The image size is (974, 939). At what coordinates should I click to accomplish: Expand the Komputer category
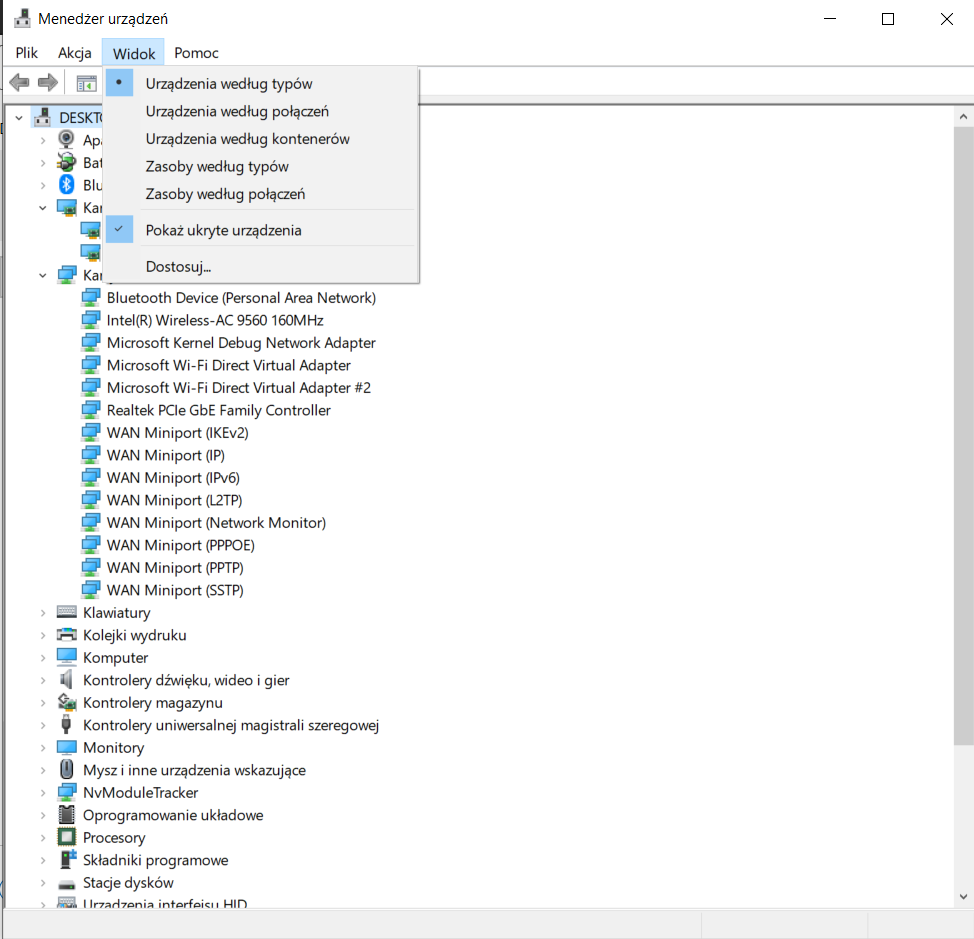(43, 657)
